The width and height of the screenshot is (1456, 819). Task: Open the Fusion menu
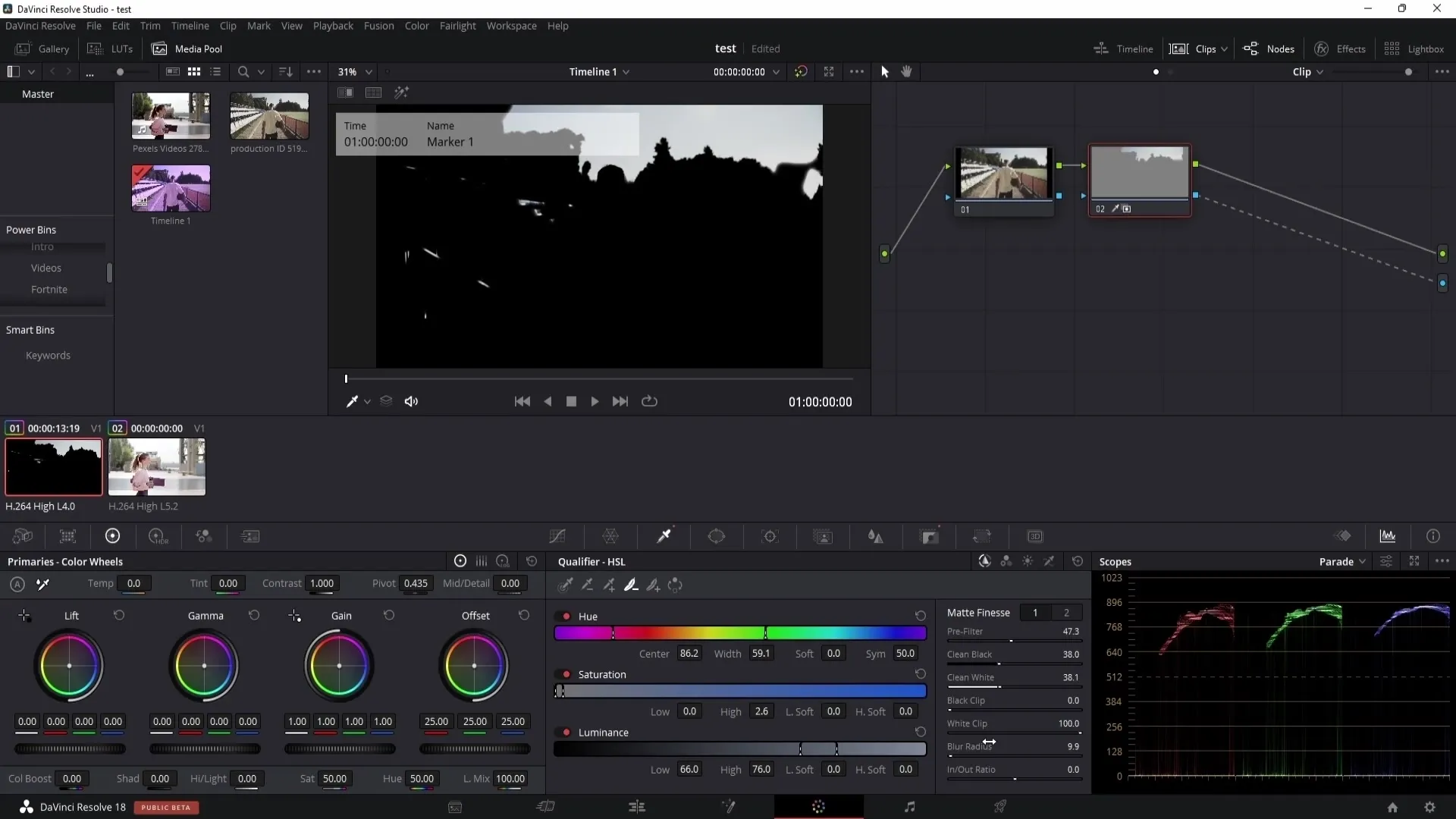(378, 26)
